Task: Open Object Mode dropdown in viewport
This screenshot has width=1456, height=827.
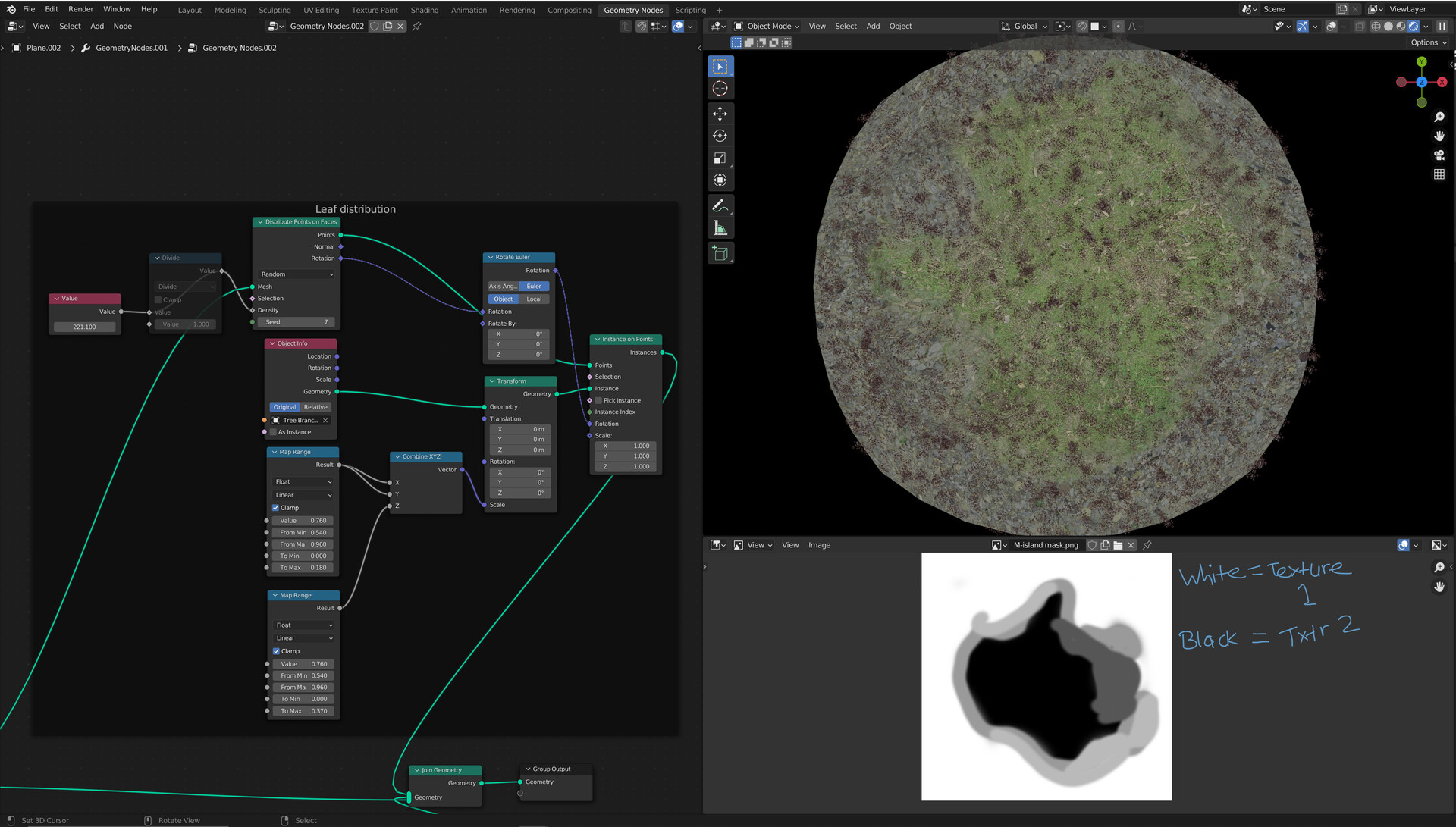Action: (x=767, y=27)
